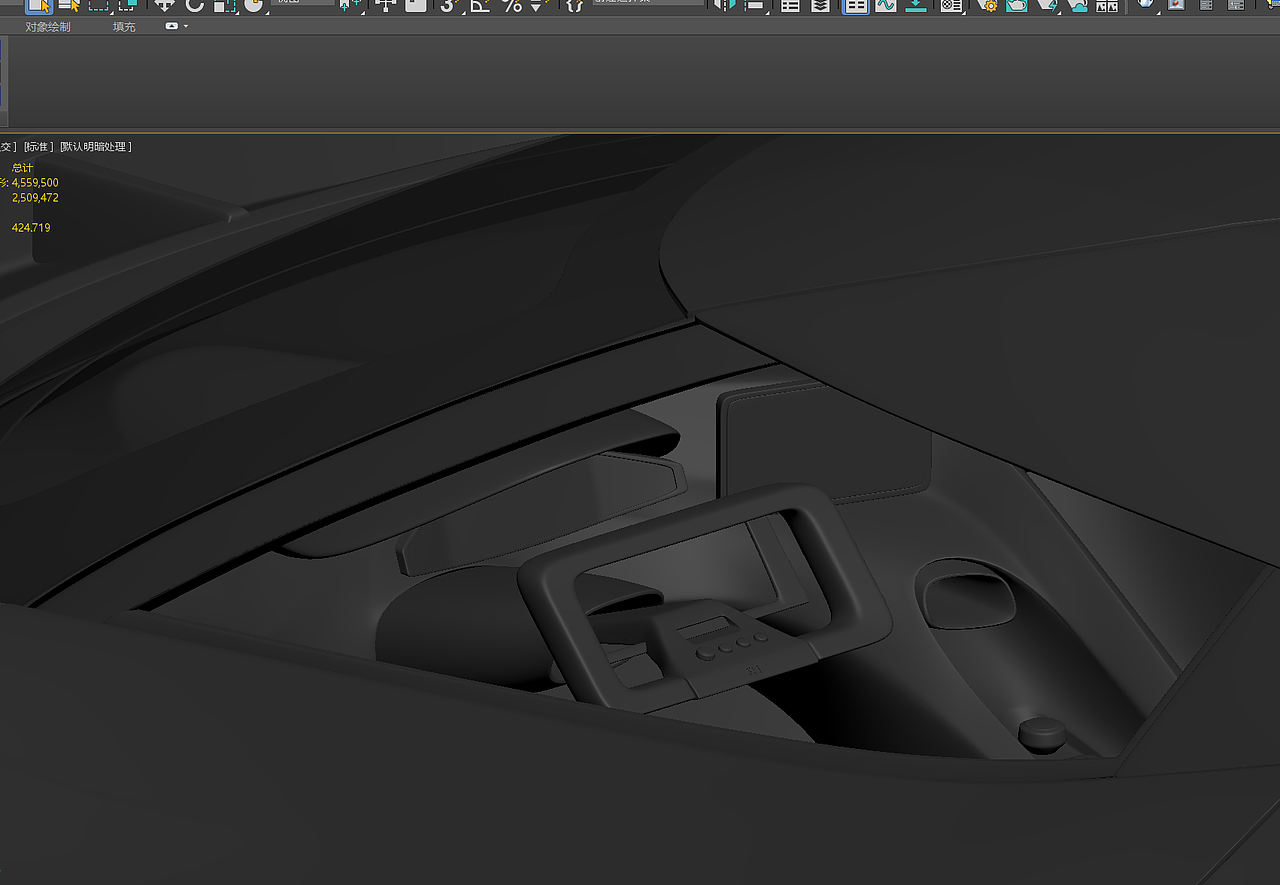This screenshot has width=1280, height=885.
Task: Toggle Percent Snap
Action: [512, 4]
